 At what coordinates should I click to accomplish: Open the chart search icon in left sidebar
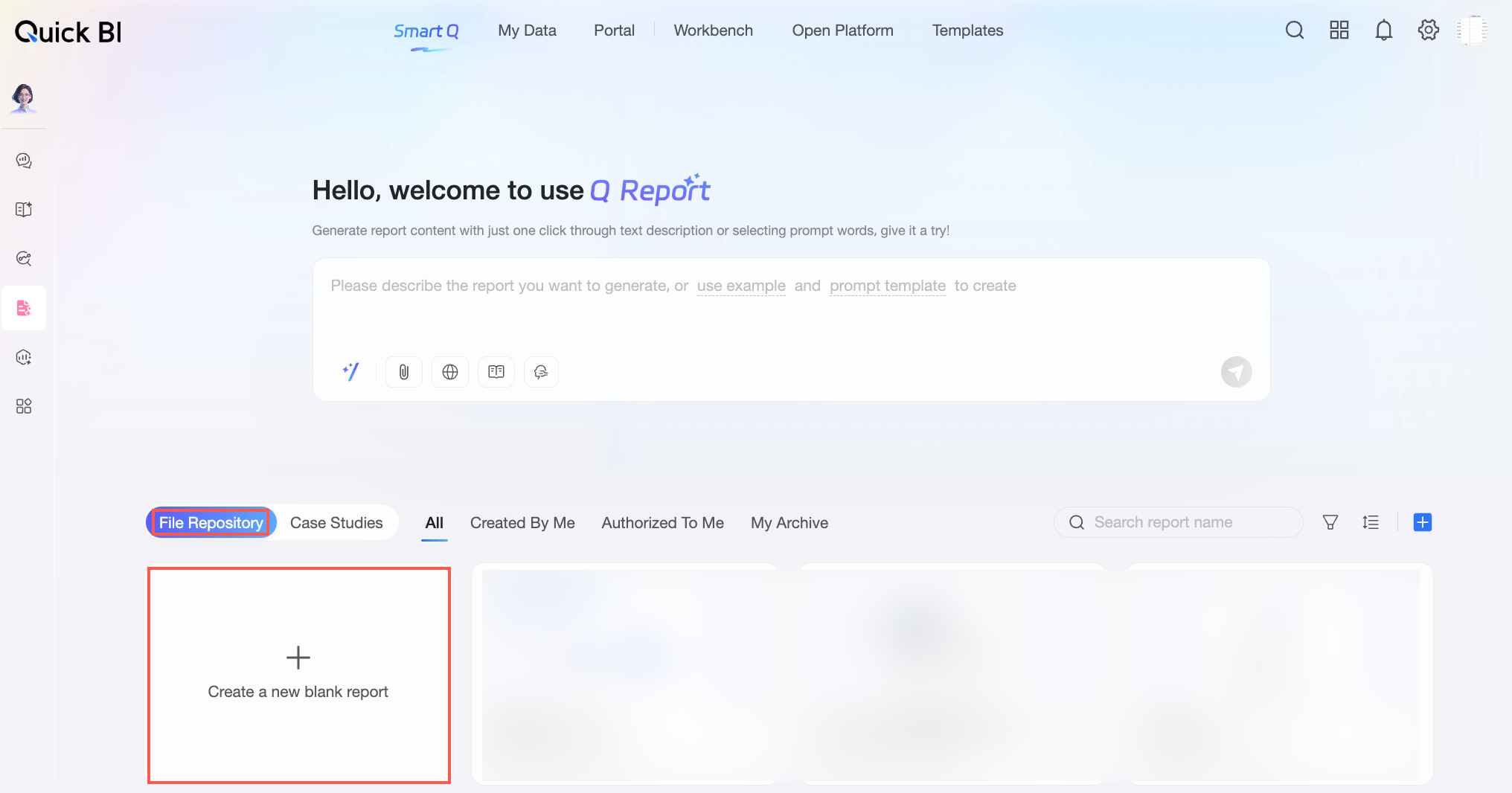[24, 259]
